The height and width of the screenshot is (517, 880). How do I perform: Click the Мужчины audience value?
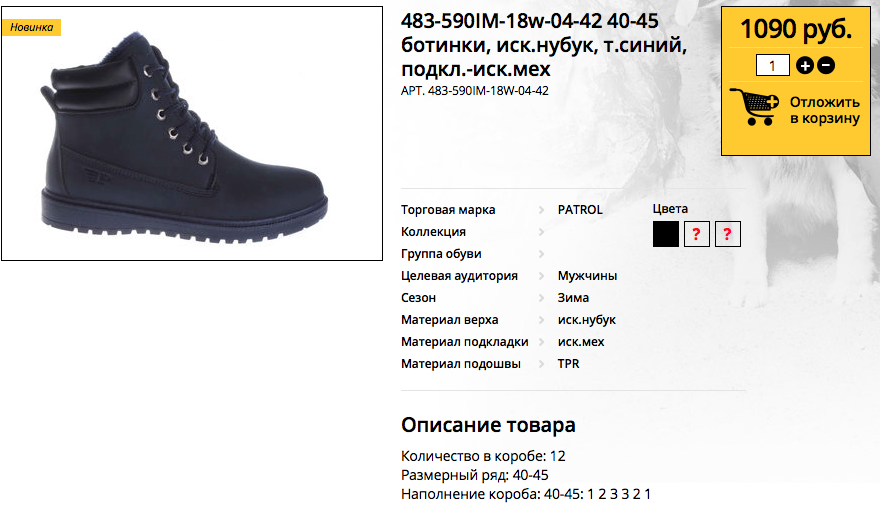click(x=587, y=276)
